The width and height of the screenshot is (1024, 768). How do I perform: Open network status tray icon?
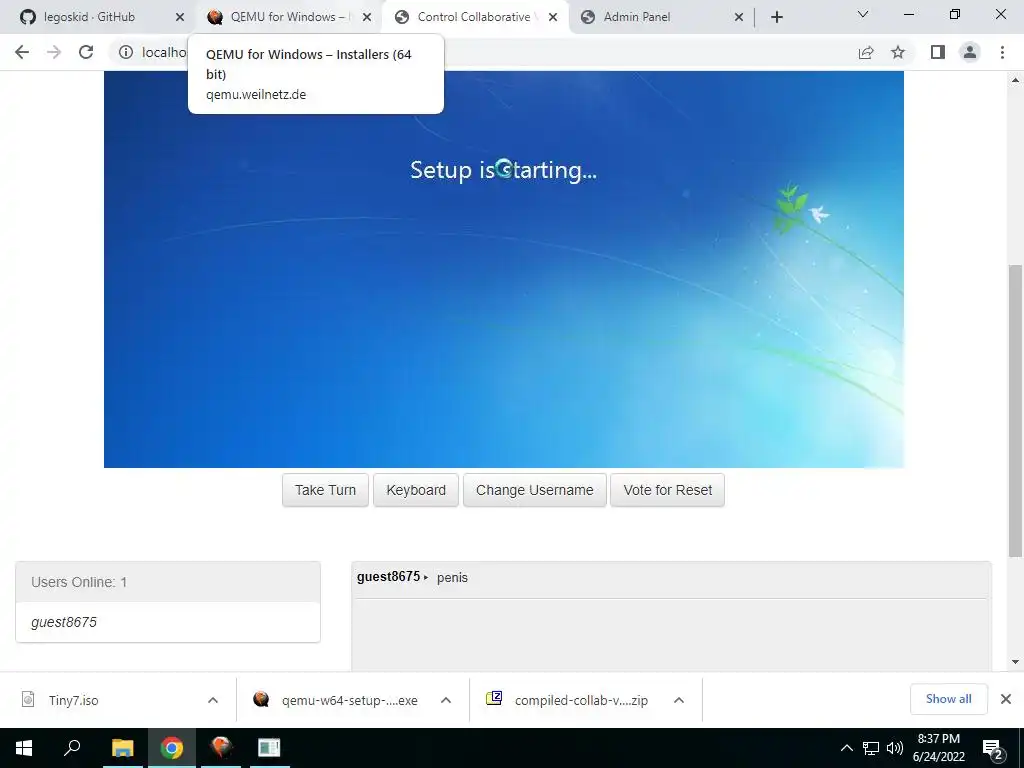(x=871, y=748)
